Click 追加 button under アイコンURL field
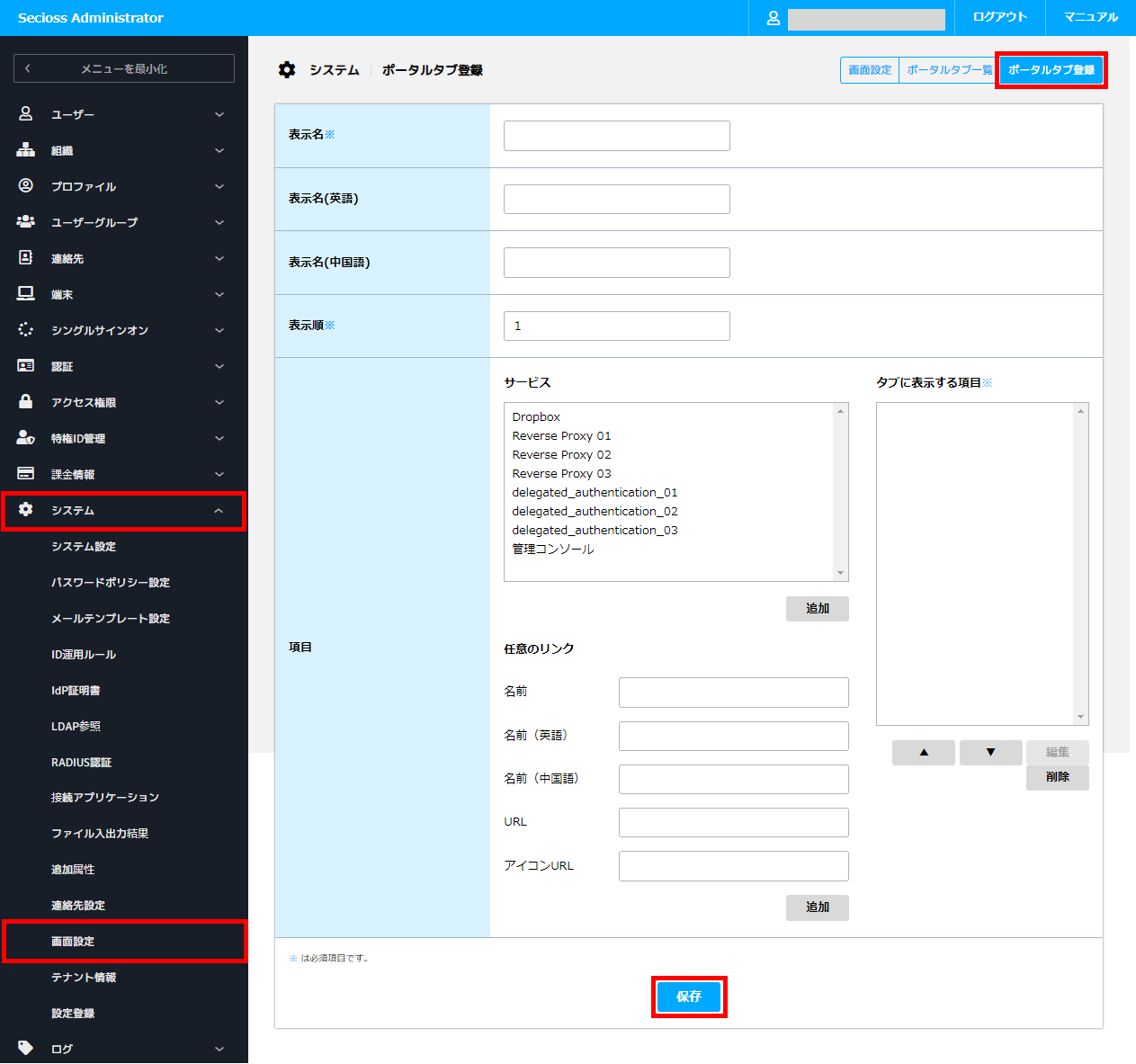Viewport: 1136px width, 1064px height. [x=818, y=908]
